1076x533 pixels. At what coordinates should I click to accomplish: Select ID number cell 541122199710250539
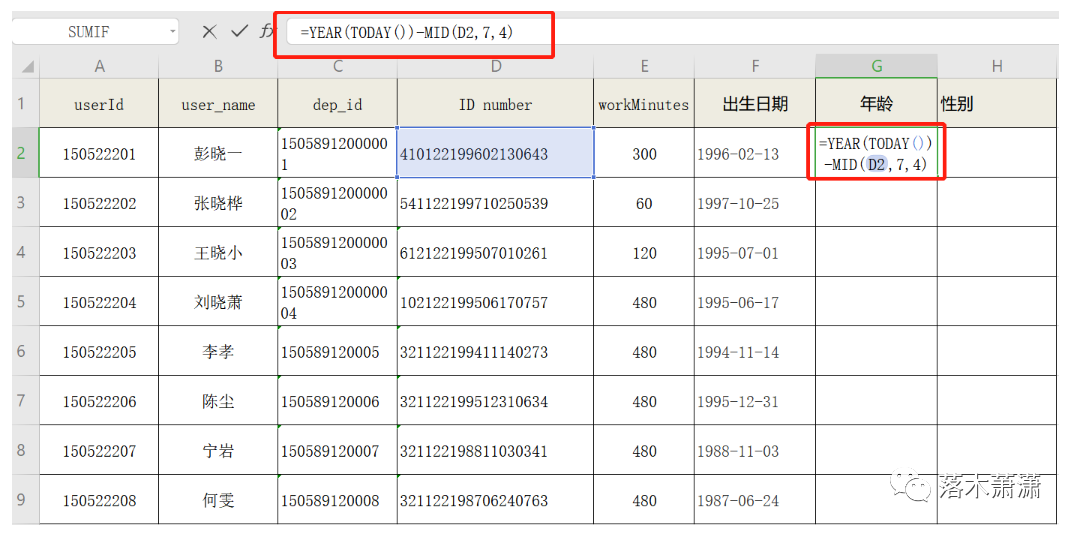495,202
